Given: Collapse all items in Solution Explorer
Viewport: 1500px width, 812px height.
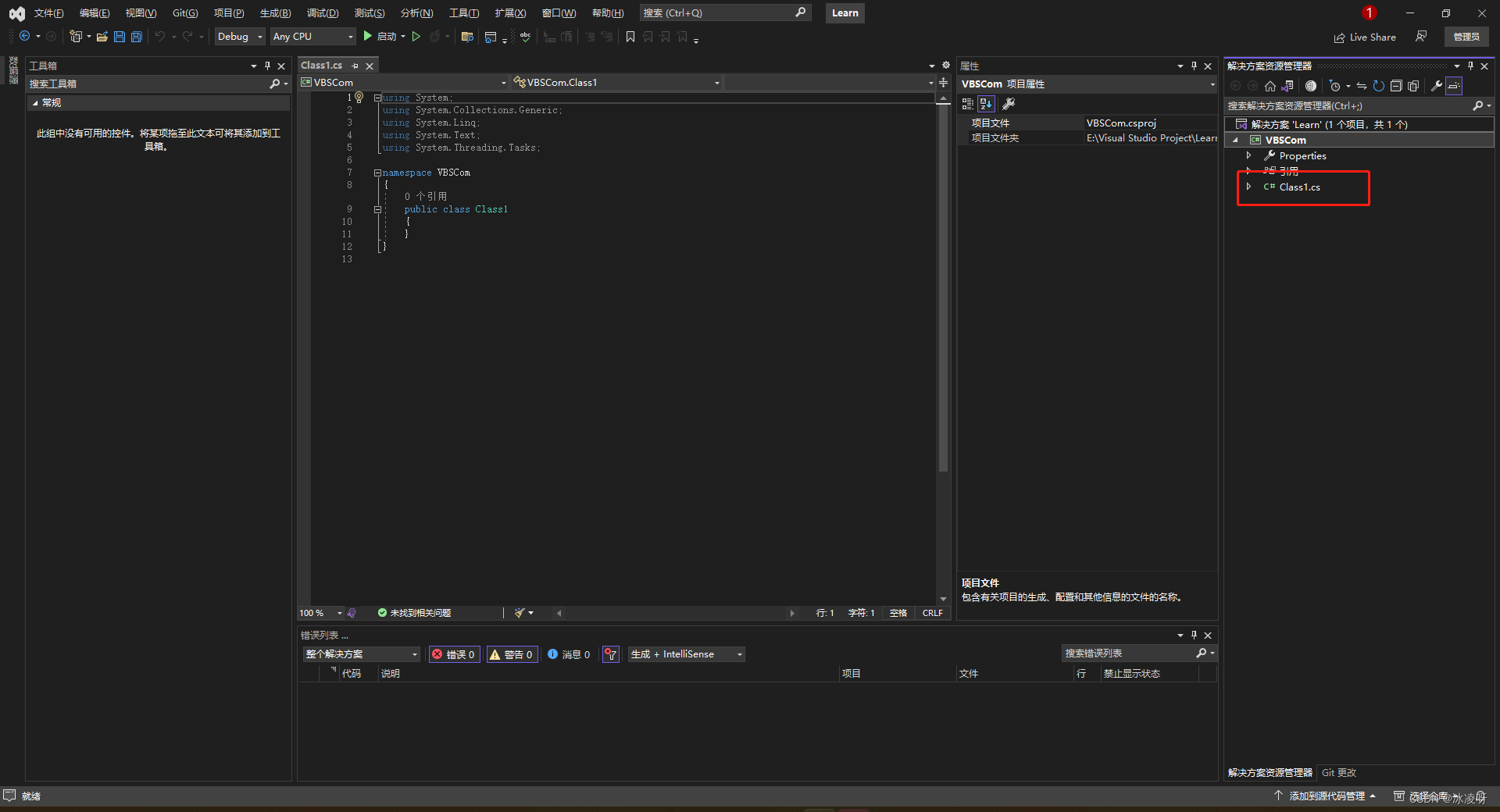Looking at the screenshot, I should pyautogui.click(x=1397, y=86).
